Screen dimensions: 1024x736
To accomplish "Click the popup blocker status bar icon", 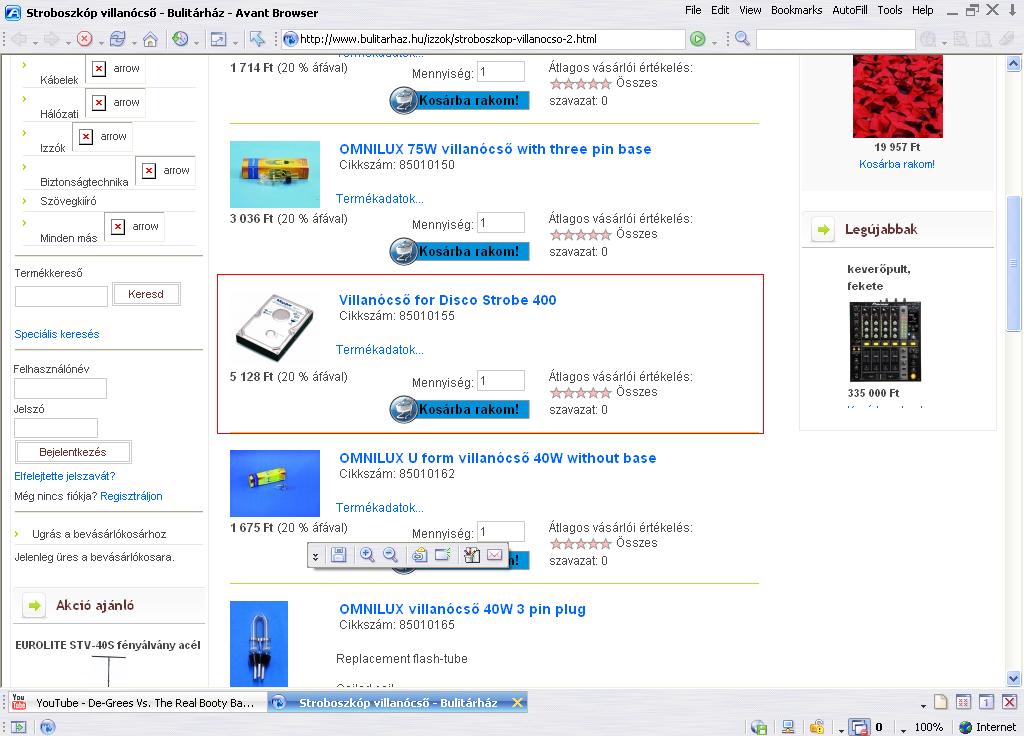I will click(859, 727).
